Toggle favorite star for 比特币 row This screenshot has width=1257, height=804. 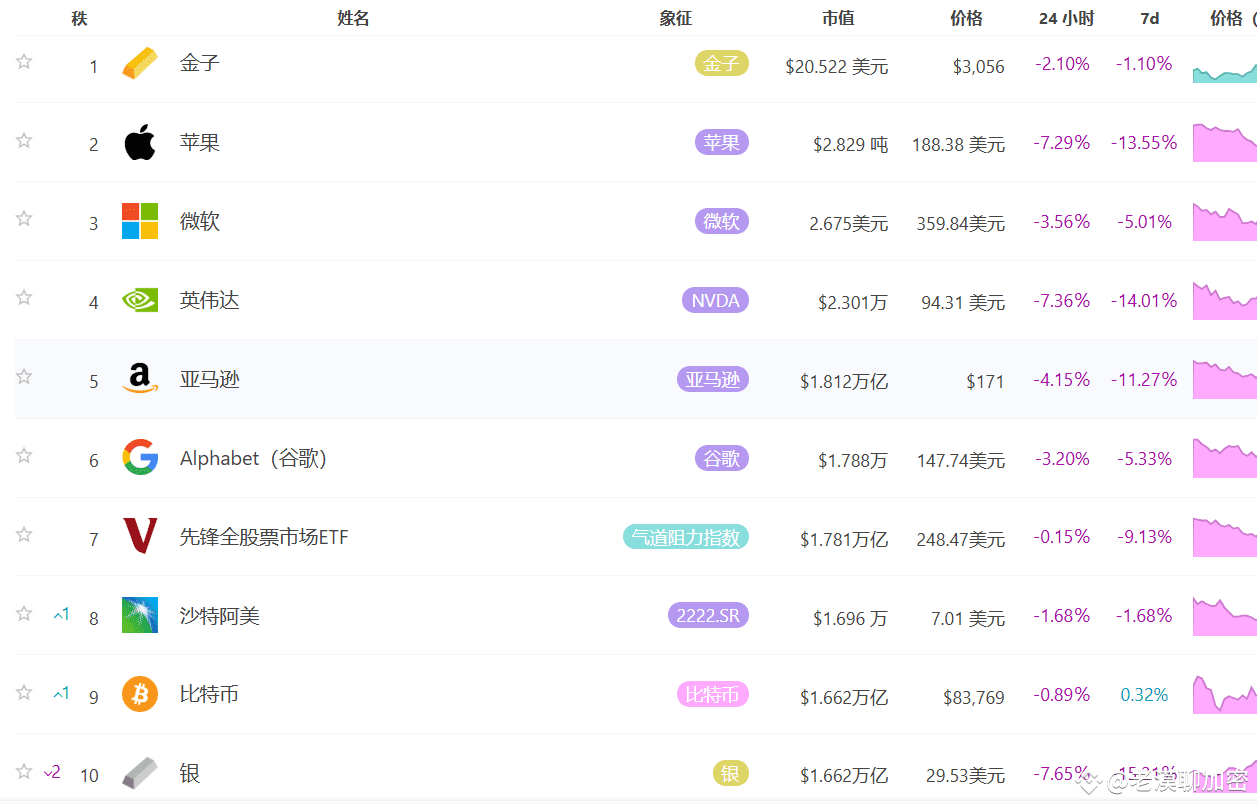pos(24,692)
